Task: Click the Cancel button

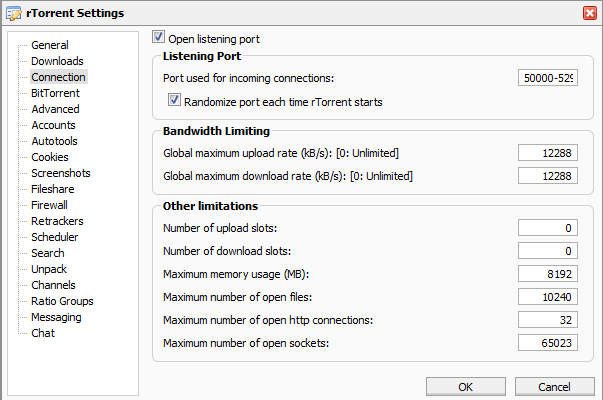Action: 553,386
